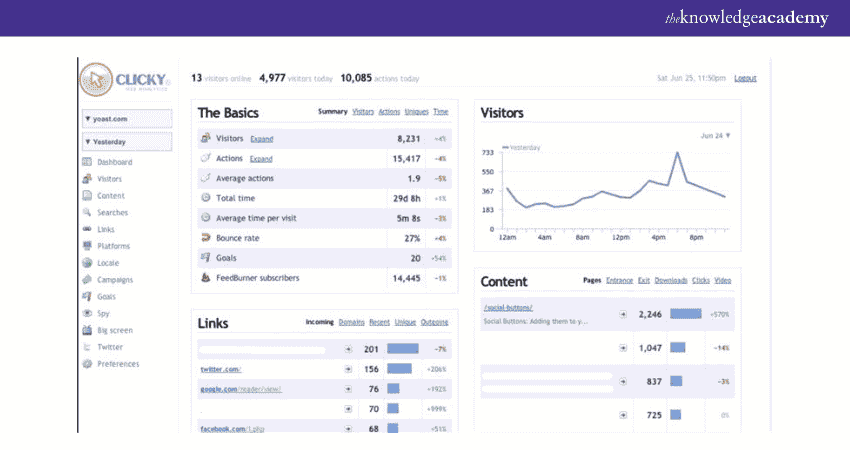Open the Yesterday date range dropdown

pos(127,141)
